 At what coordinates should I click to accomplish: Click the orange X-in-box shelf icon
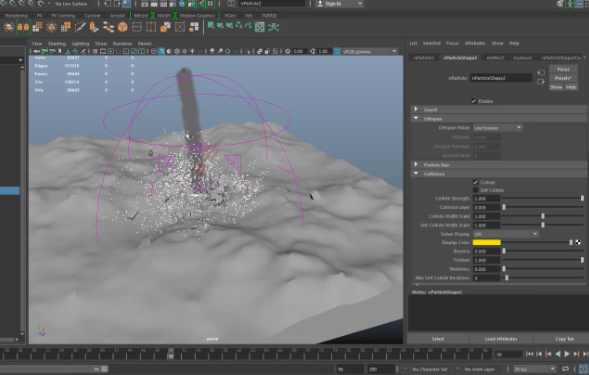pos(180,27)
